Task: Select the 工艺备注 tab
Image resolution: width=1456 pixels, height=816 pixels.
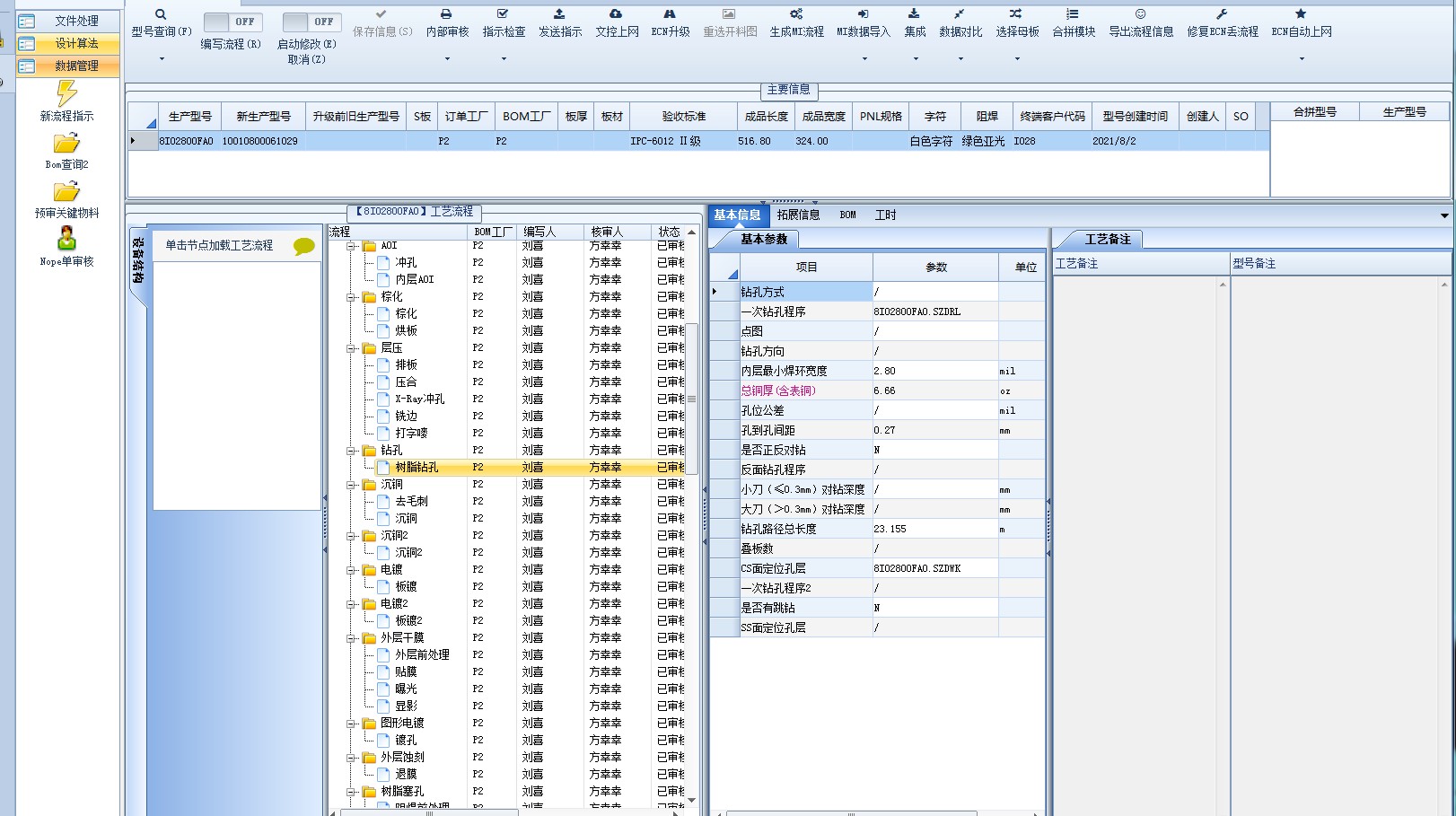Action: pos(1108,239)
